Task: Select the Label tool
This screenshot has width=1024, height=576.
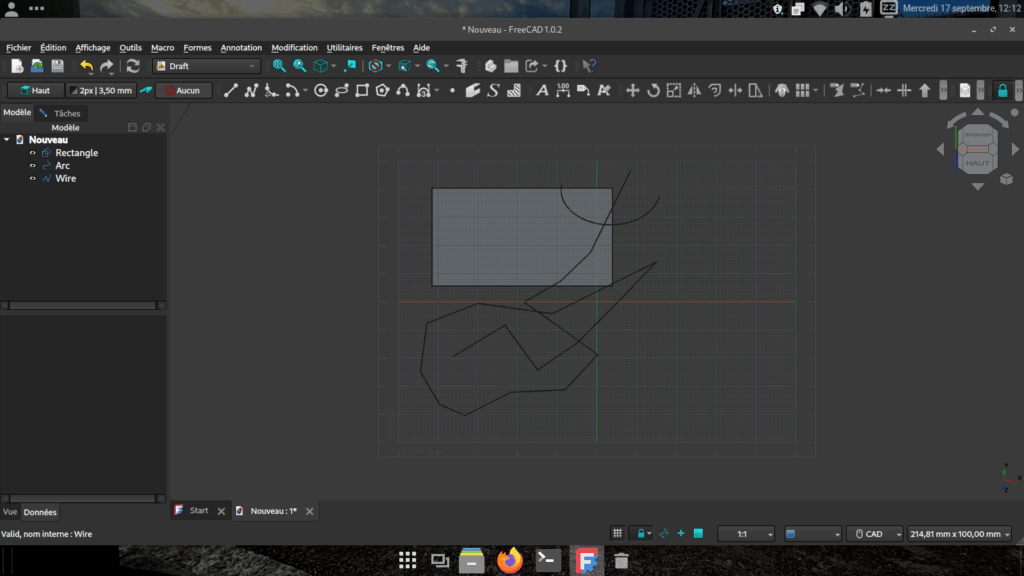Action: click(583, 91)
